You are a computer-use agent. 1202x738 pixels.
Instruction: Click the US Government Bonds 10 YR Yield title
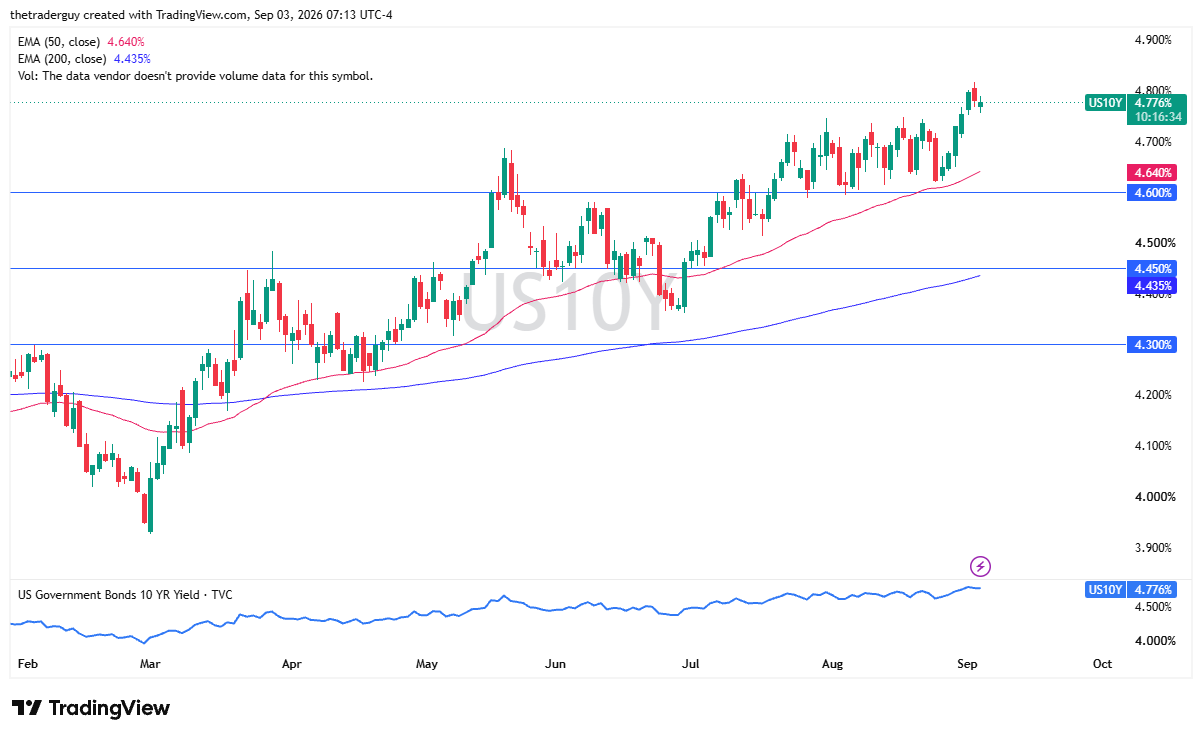pos(125,595)
